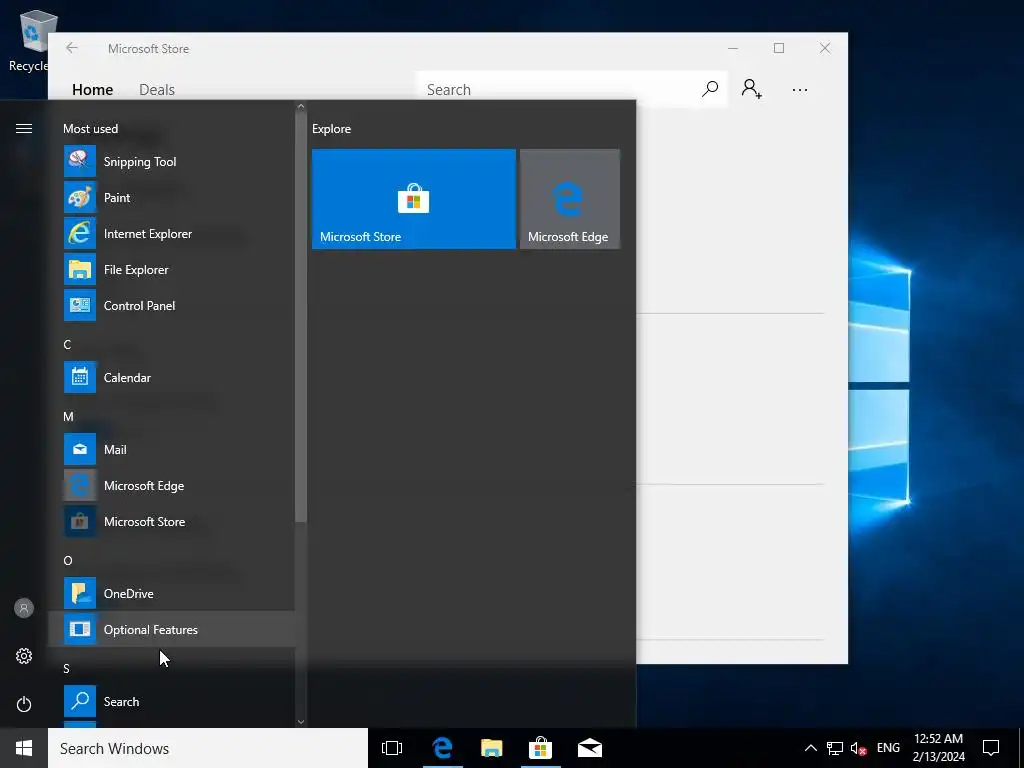Click the Windows Start button
1024x768 pixels.
tap(24, 748)
